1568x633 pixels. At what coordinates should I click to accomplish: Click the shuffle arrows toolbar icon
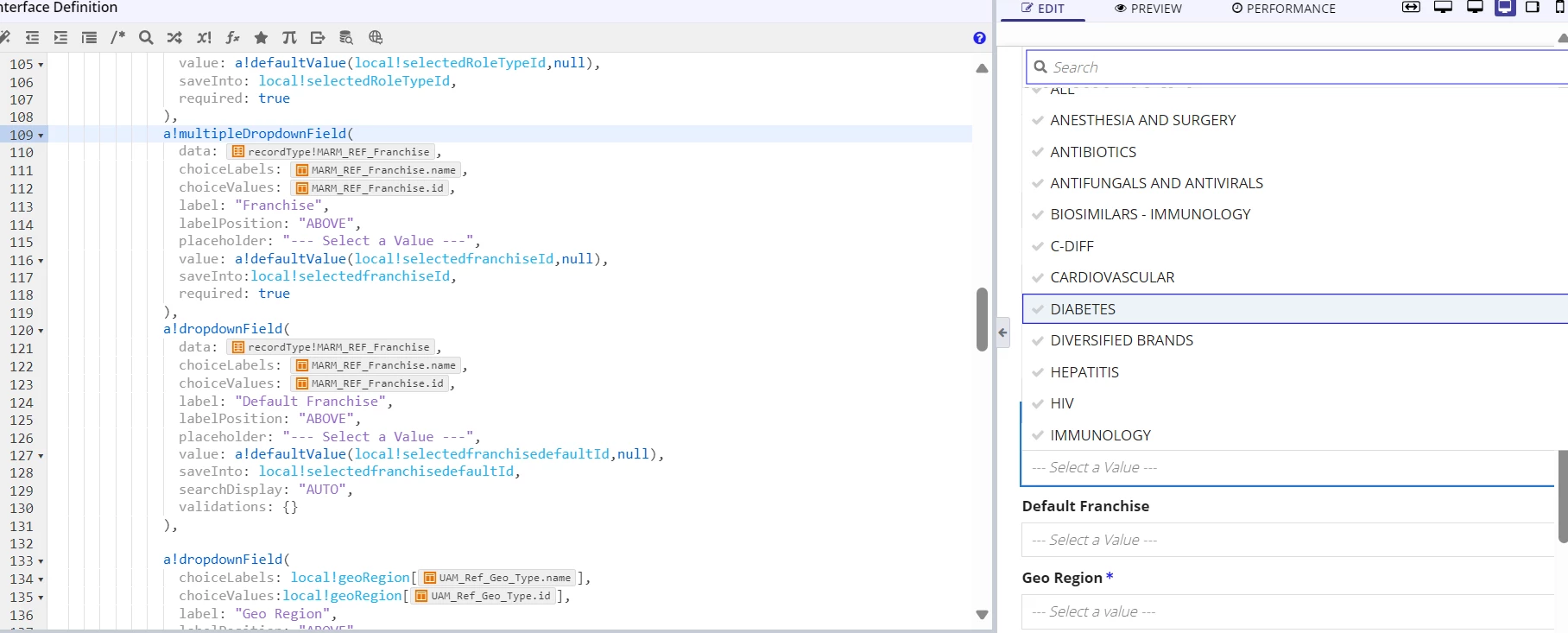[174, 37]
